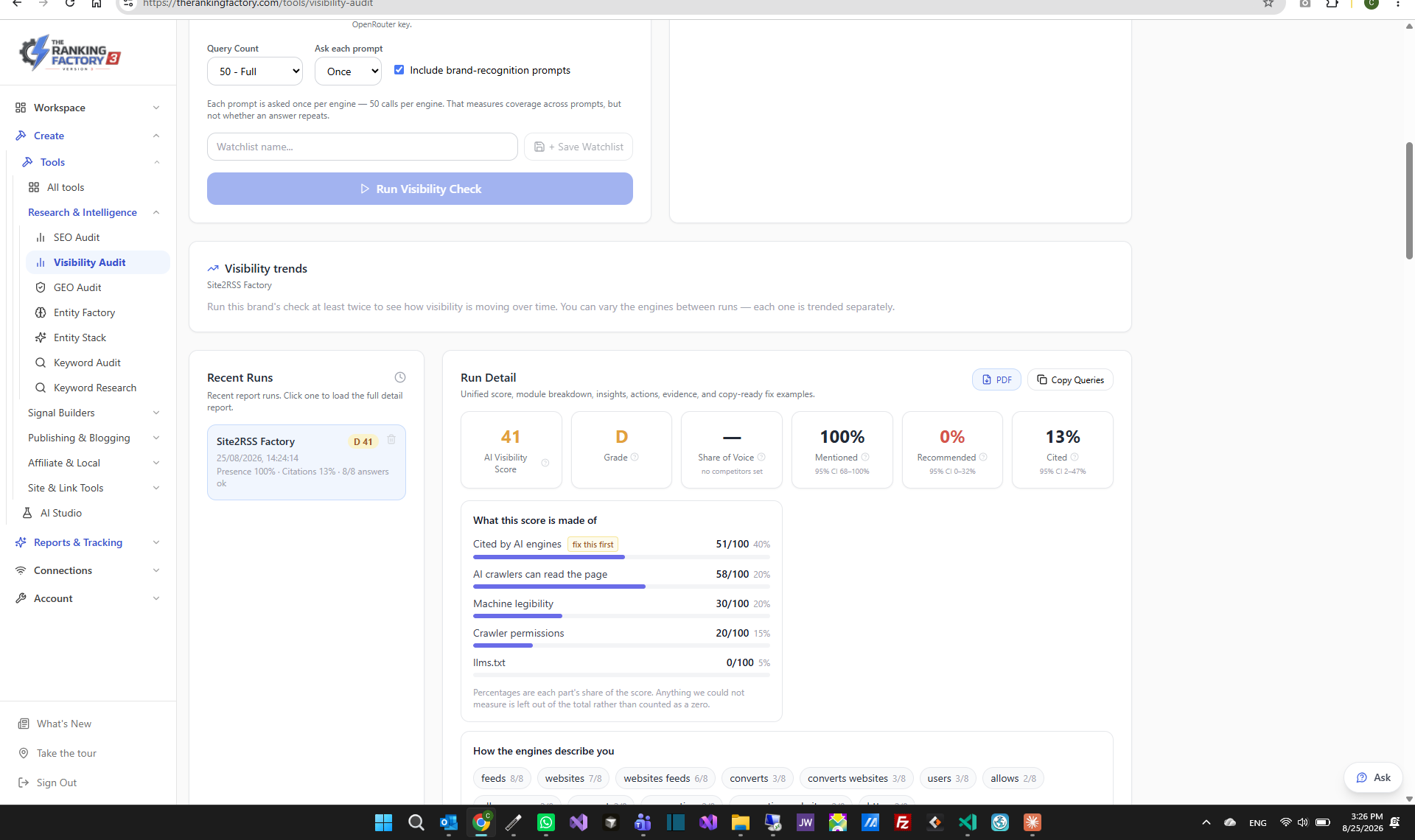Expand the Account section
Viewport: 1415px width, 840px height.
88,598
